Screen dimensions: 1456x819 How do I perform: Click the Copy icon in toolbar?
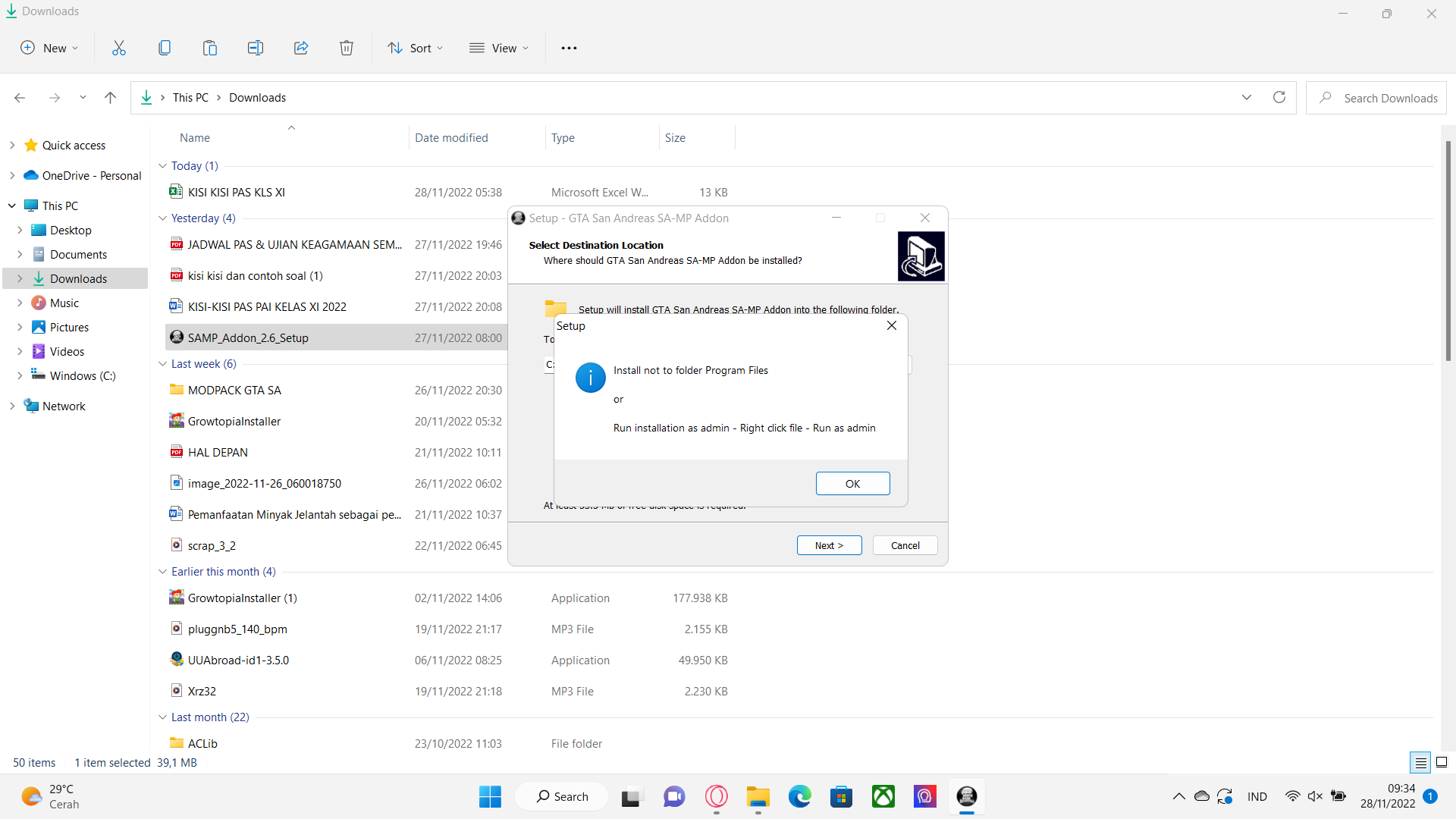point(165,48)
